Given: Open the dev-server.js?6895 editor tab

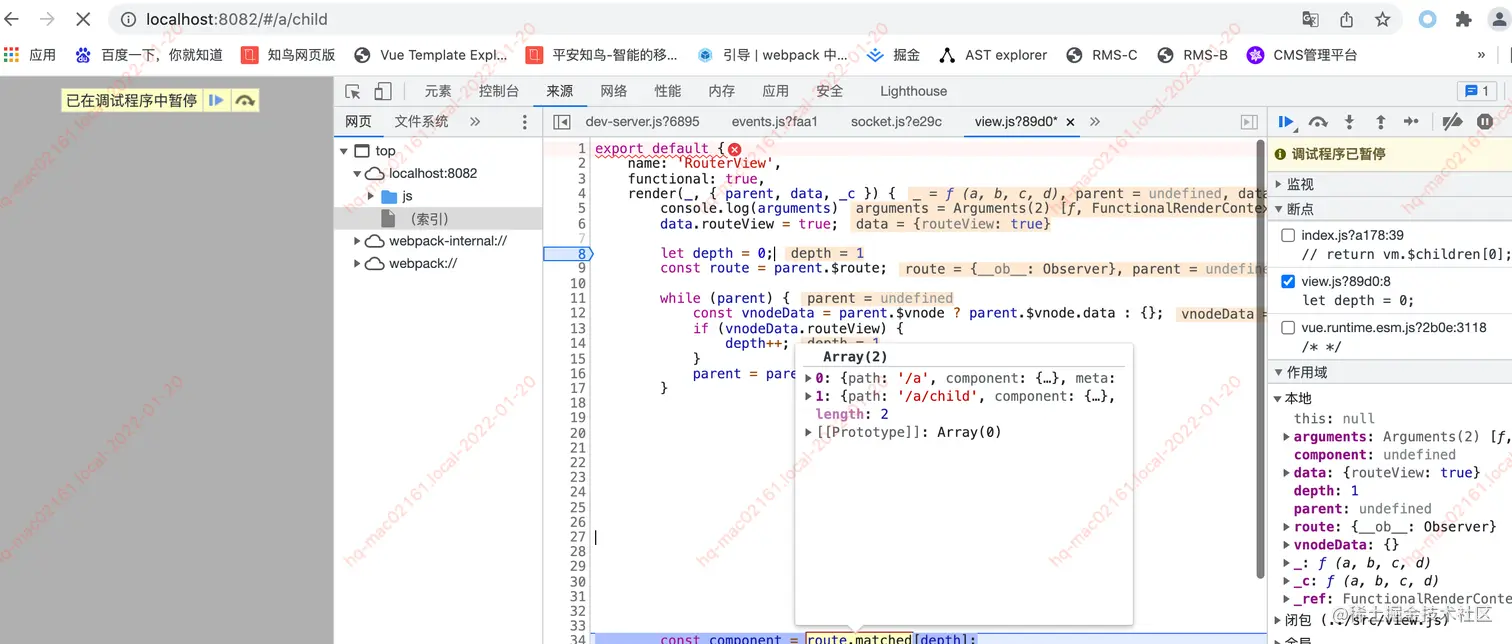Looking at the screenshot, I should [642, 122].
